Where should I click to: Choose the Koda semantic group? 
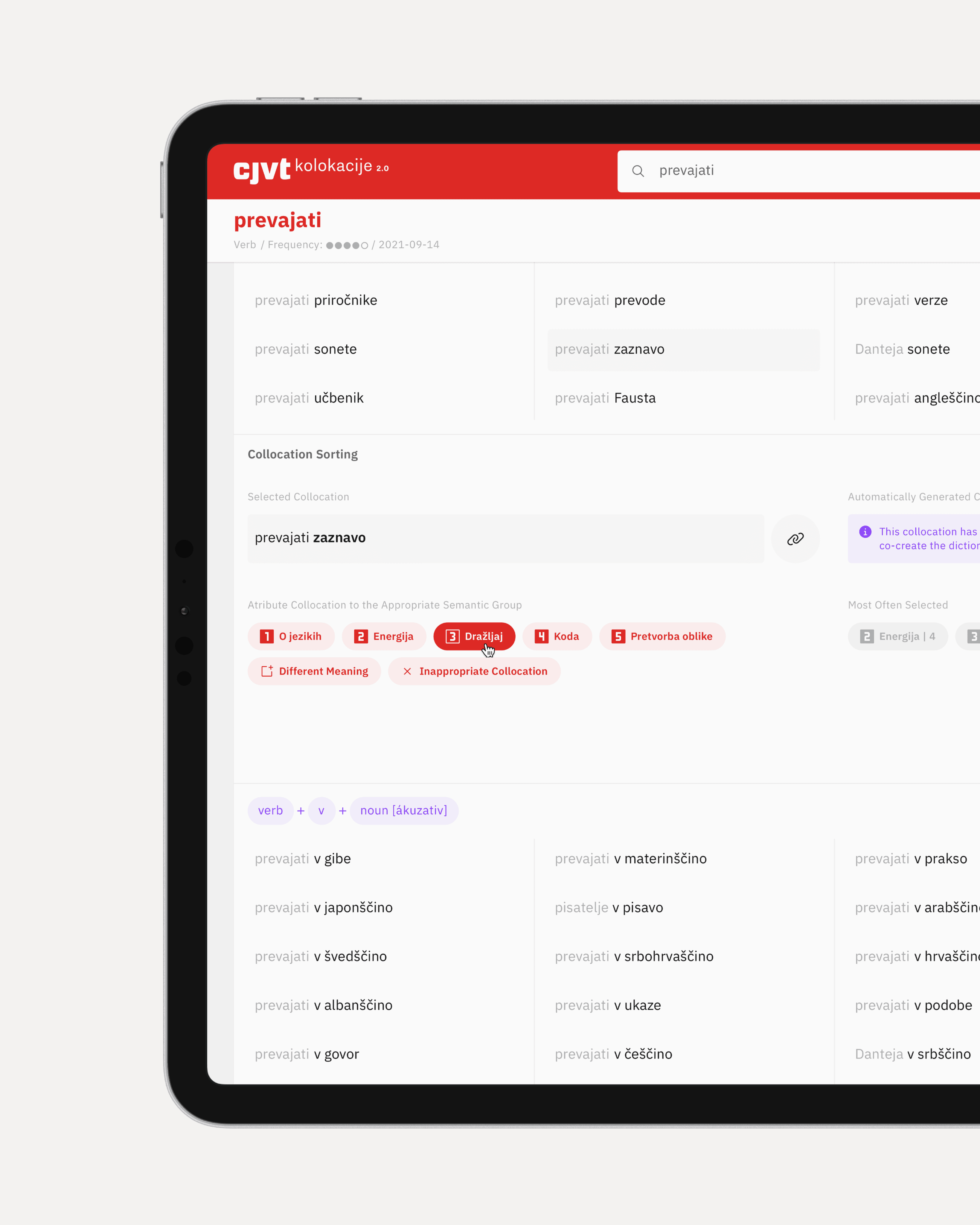click(x=557, y=636)
